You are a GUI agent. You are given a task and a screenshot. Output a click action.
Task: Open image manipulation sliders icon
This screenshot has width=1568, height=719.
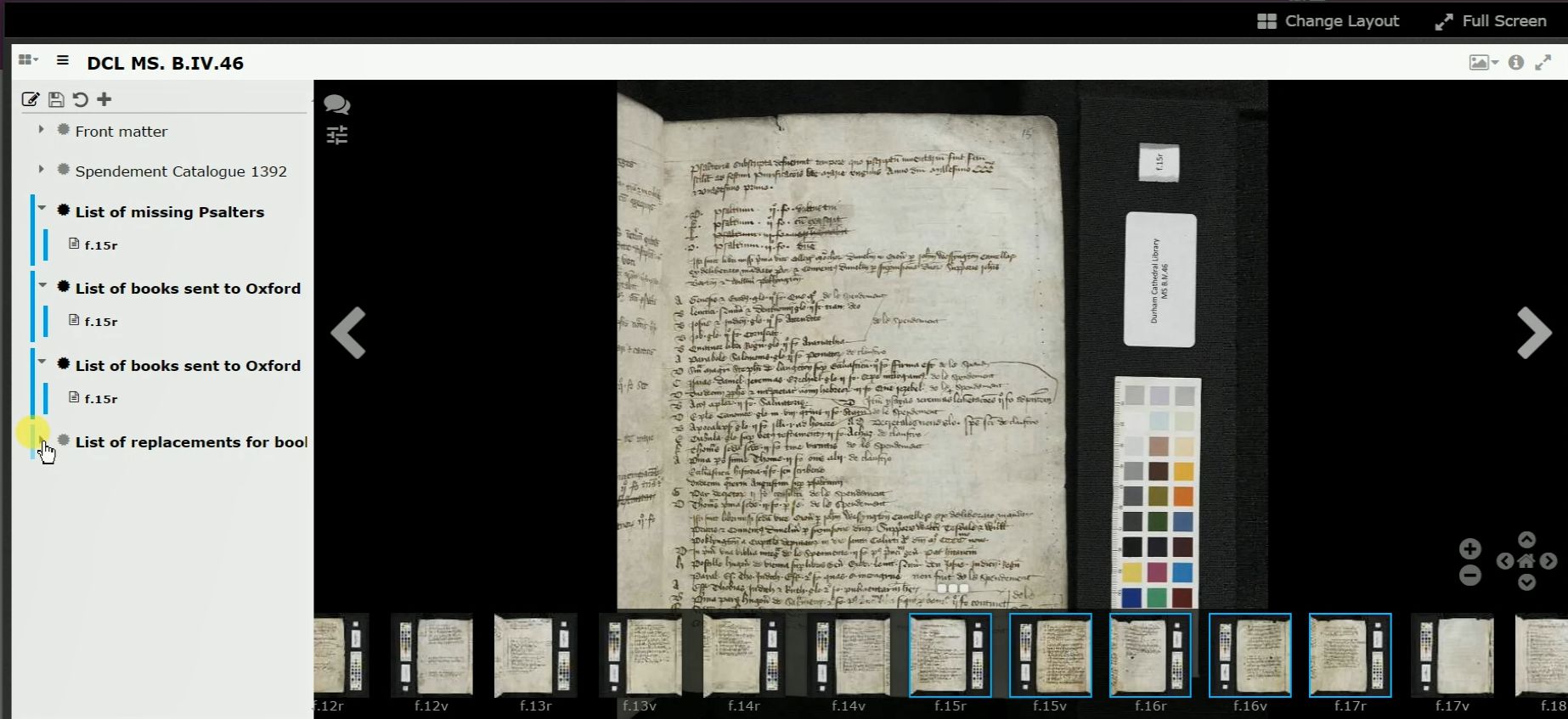337,135
